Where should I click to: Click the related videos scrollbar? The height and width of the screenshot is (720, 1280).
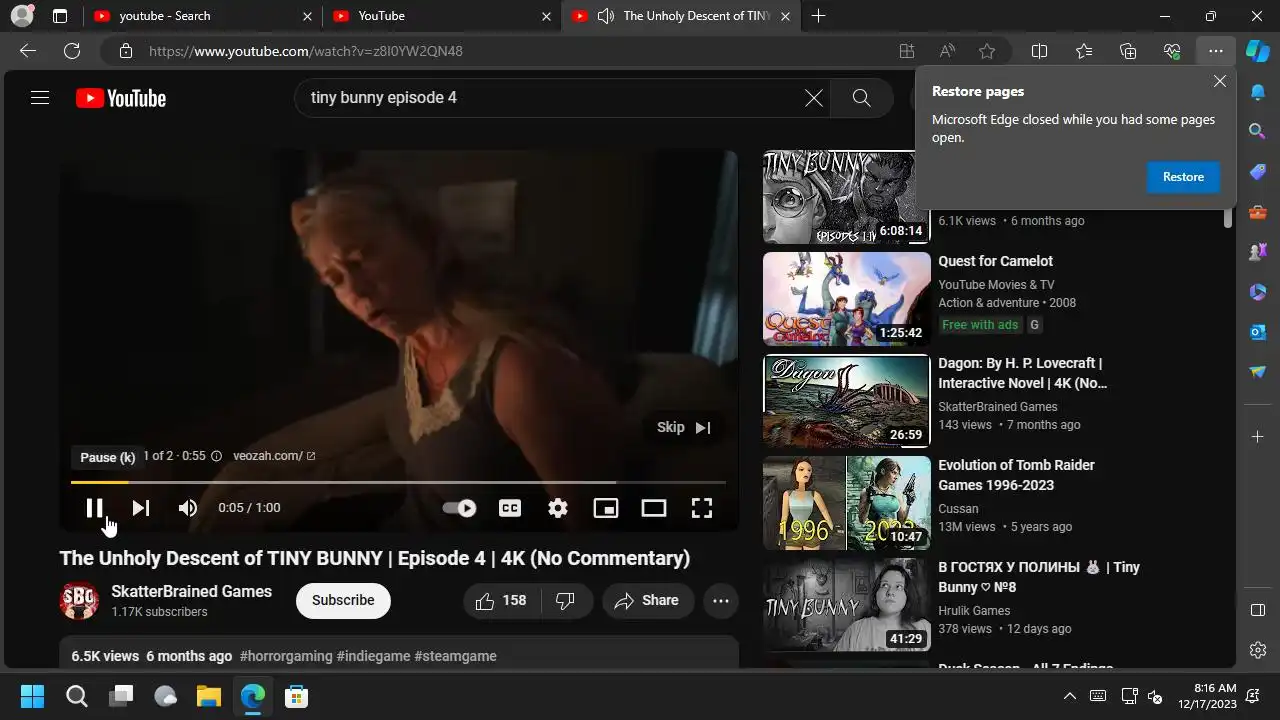pyautogui.click(x=1228, y=220)
